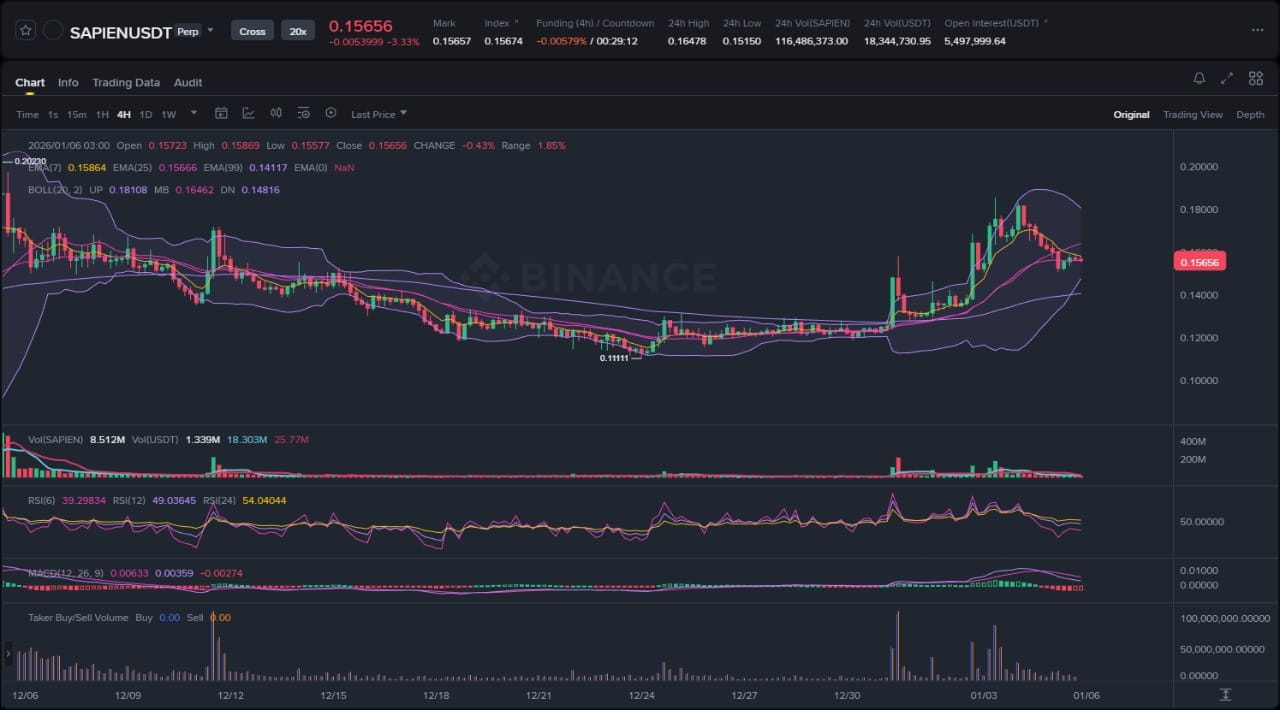1280x710 pixels.
Task: Open the Audit tab
Action: [x=188, y=83]
